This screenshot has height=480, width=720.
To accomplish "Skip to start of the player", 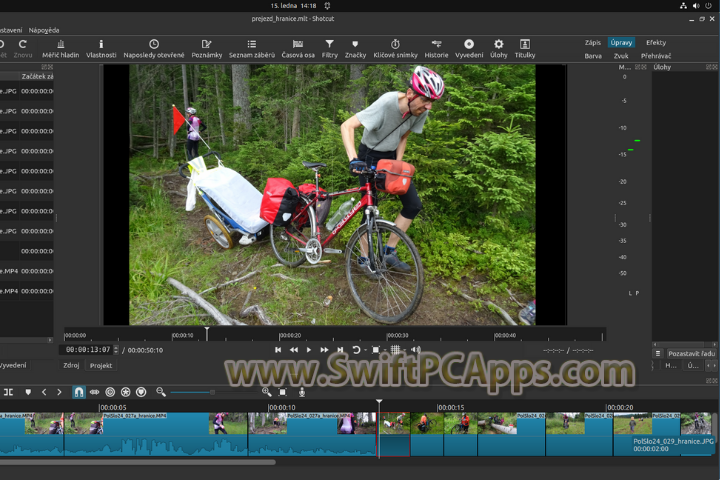I will (x=278, y=350).
